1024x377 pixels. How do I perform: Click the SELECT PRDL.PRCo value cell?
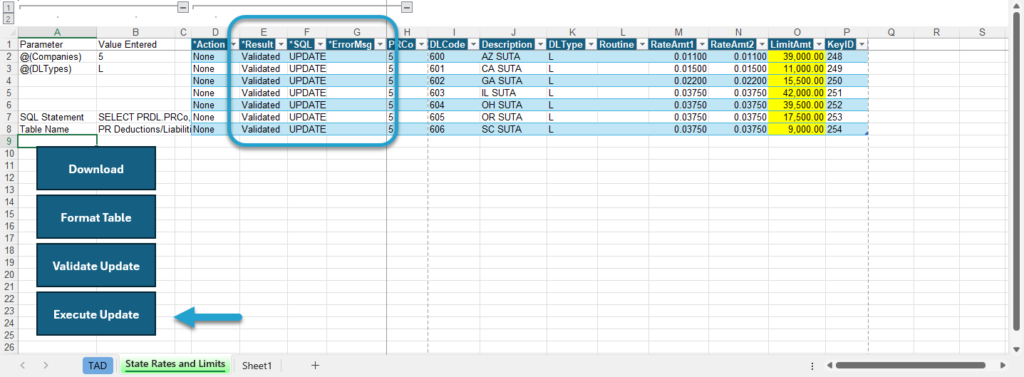[x=144, y=117]
